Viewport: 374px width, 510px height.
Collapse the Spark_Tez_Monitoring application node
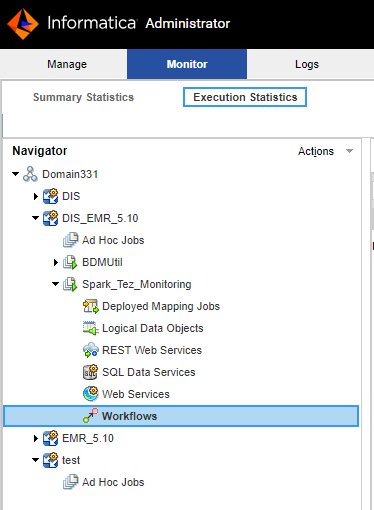[x=55, y=284]
